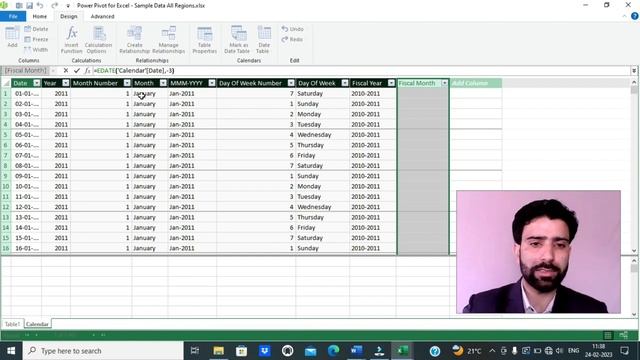Open the Fiscal Month filter dropdown

[444, 83]
